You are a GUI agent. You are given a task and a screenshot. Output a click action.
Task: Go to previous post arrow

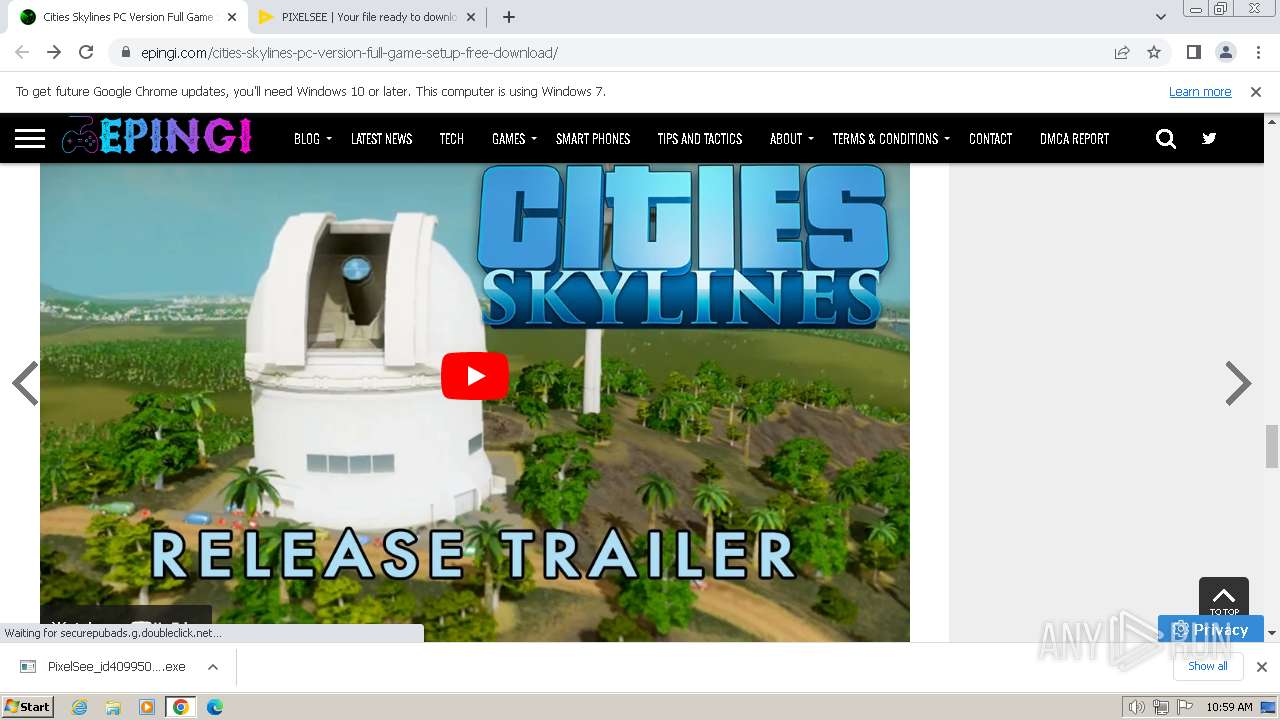pos(25,383)
